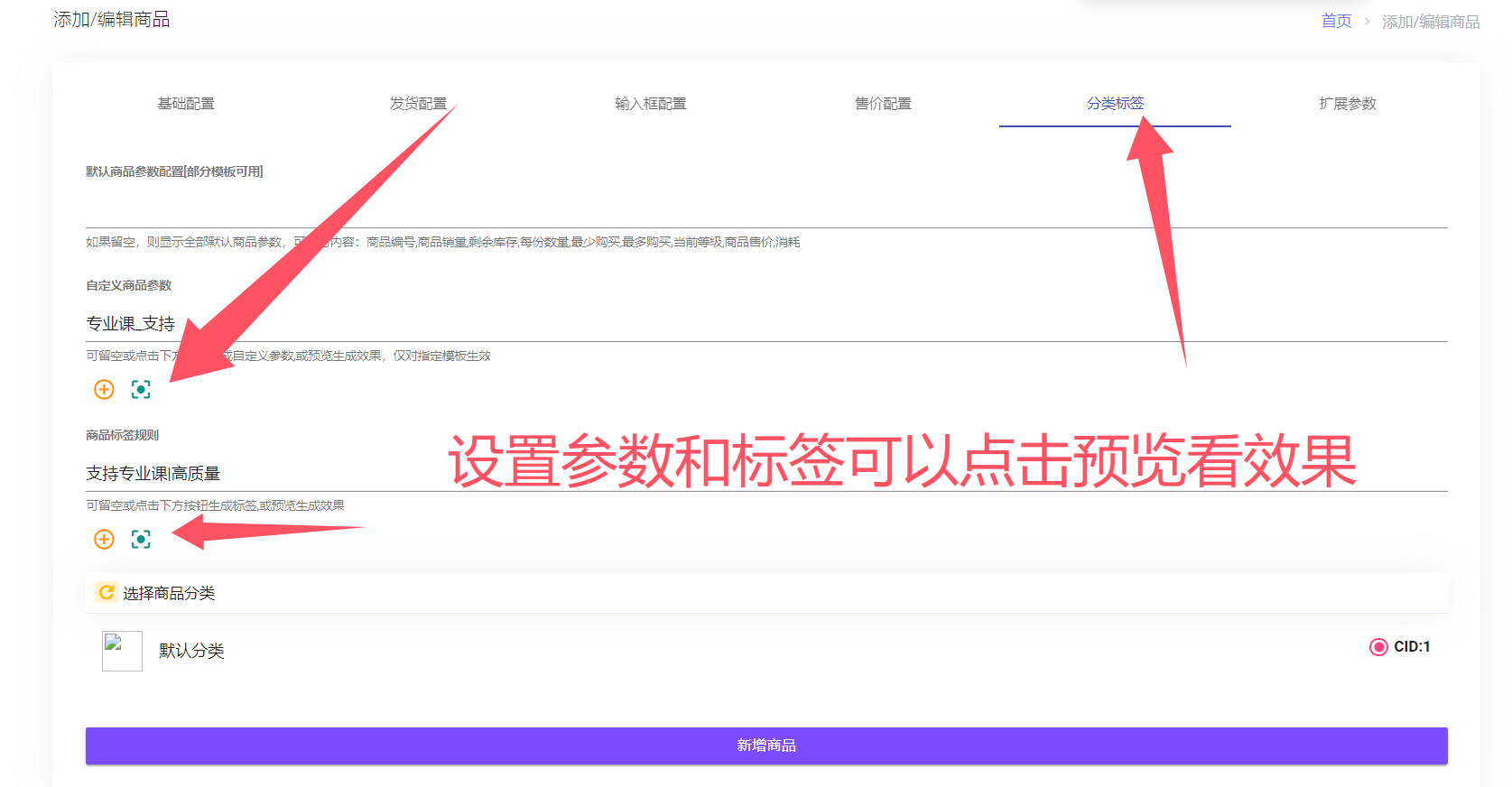Click the 添加/编辑商品 breadcrumb item
The width and height of the screenshot is (1512, 787).
[x=1430, y=22]
